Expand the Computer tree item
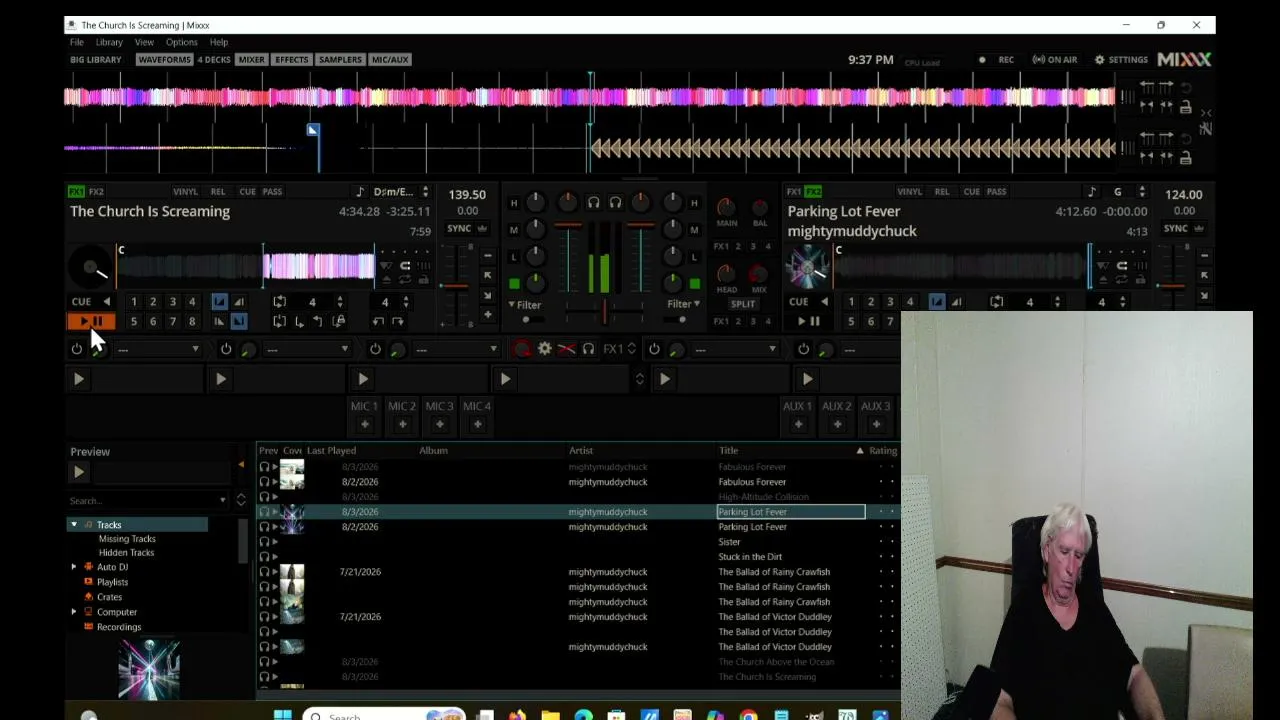 74,612
